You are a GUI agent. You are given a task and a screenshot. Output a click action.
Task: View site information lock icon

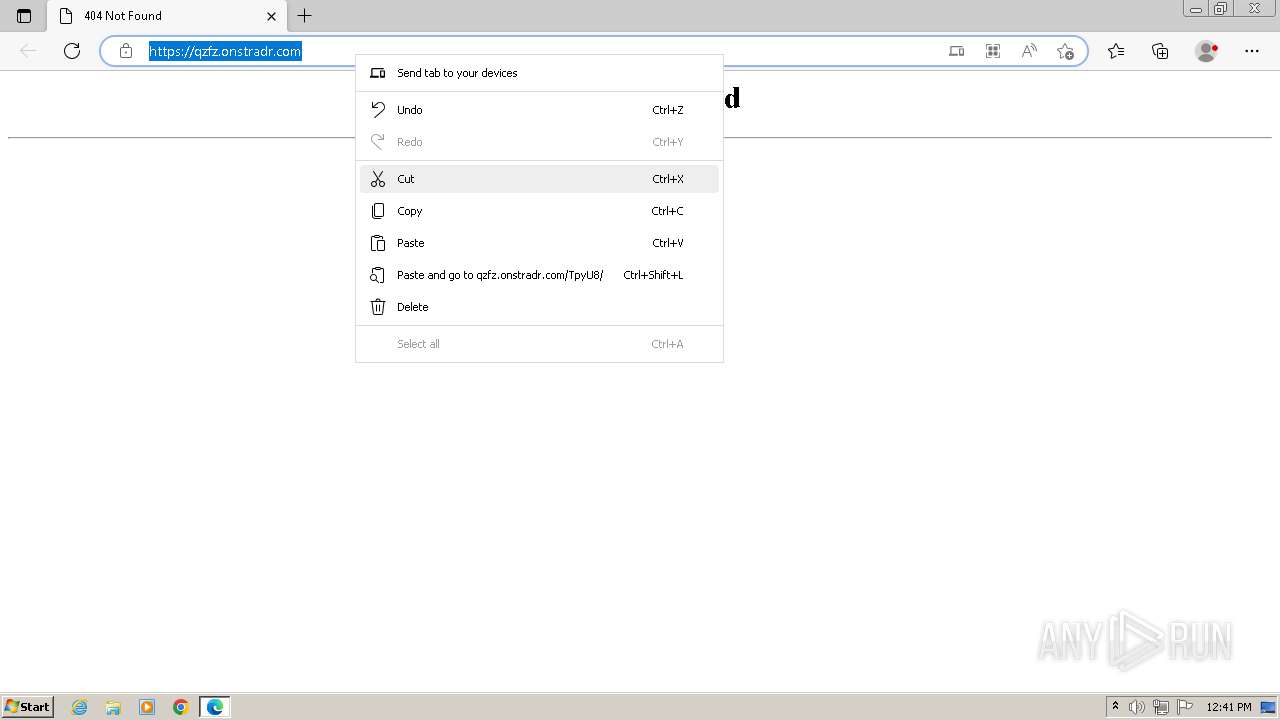[x=126, y=51]
